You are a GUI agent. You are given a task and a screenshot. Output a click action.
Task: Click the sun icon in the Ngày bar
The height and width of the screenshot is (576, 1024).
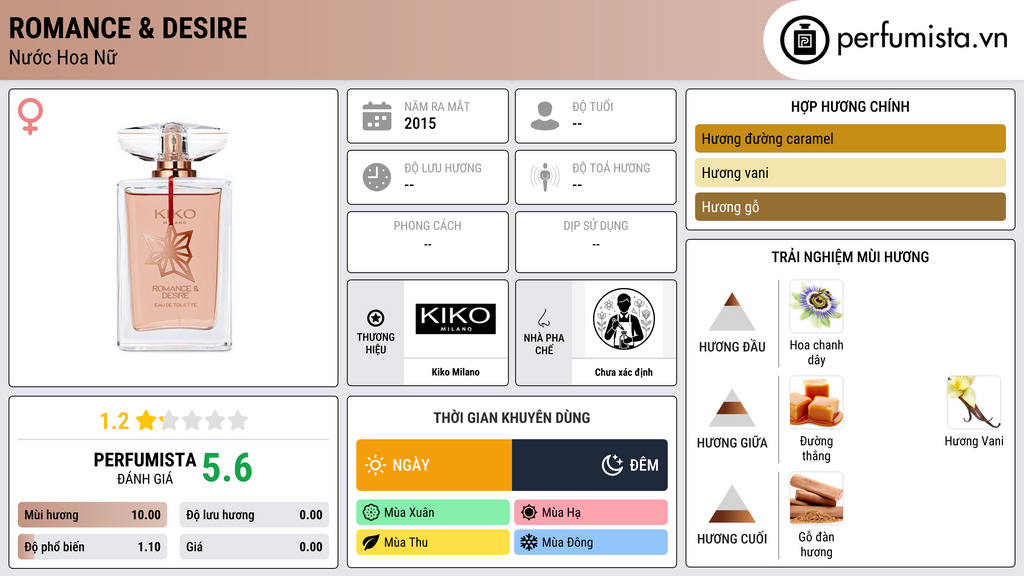click(x=375, y=465)
